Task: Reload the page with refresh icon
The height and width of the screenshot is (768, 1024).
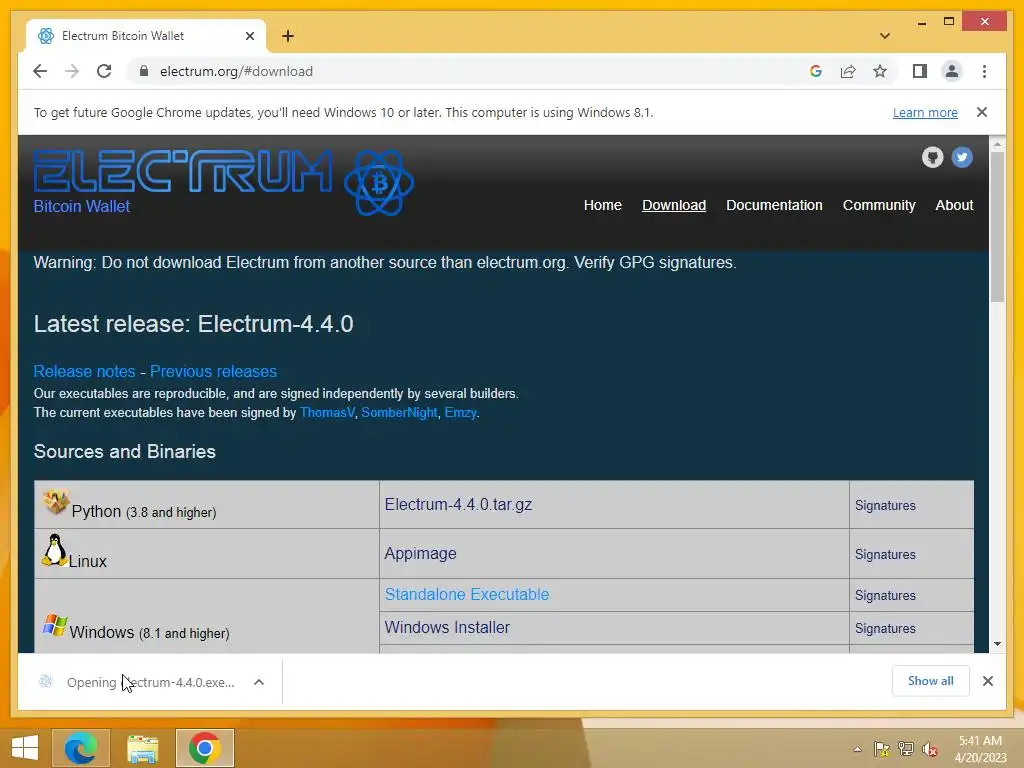Action: 104,71
